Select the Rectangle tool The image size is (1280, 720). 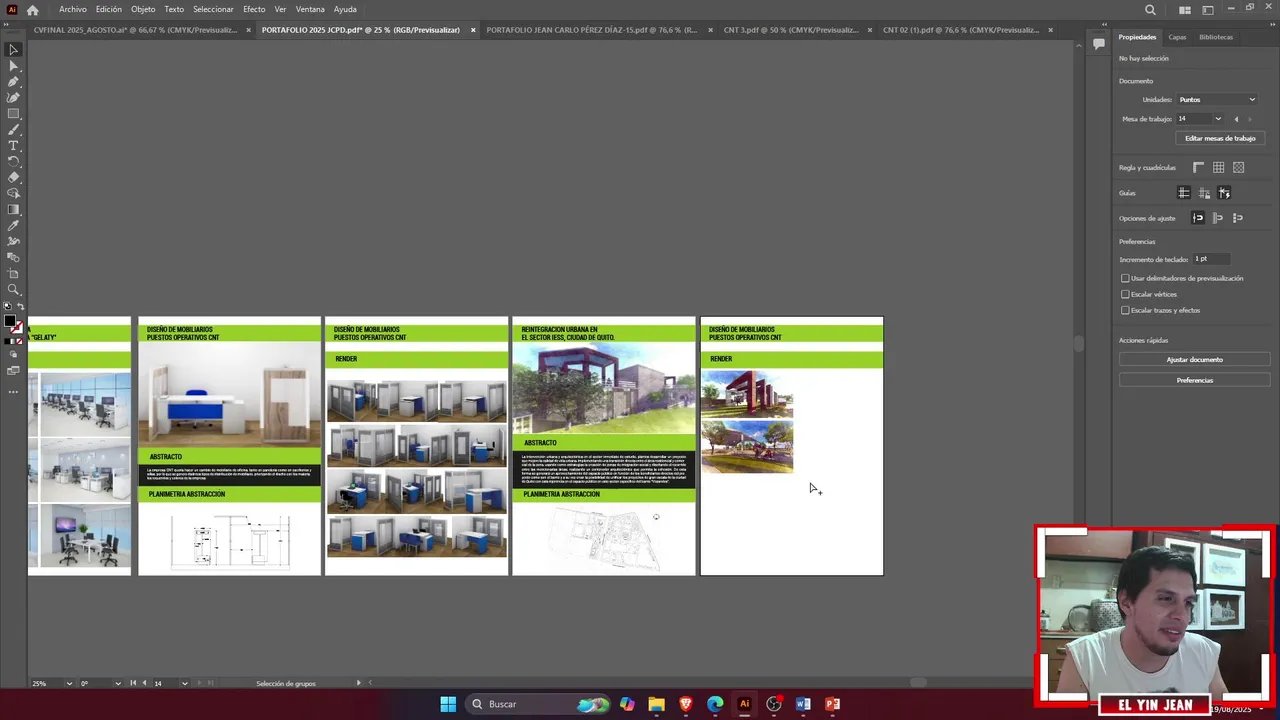coord(13,113)
